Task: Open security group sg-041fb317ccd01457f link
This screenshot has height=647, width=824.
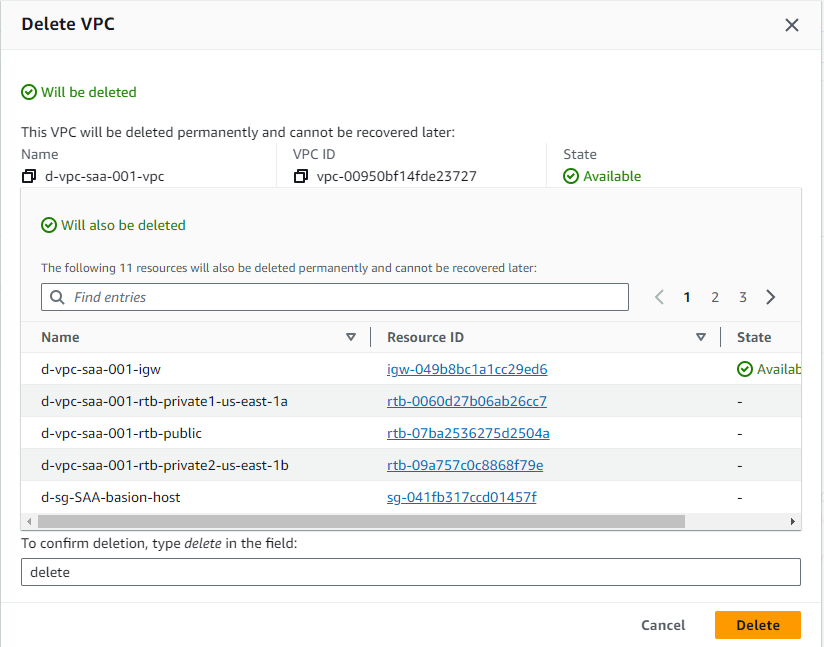Action: coord(461,497)
